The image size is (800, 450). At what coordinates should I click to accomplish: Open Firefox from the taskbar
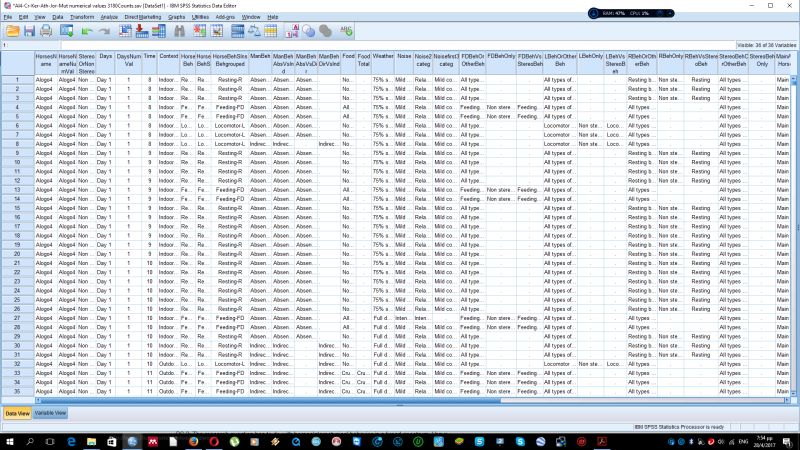[x=193, y=441]
